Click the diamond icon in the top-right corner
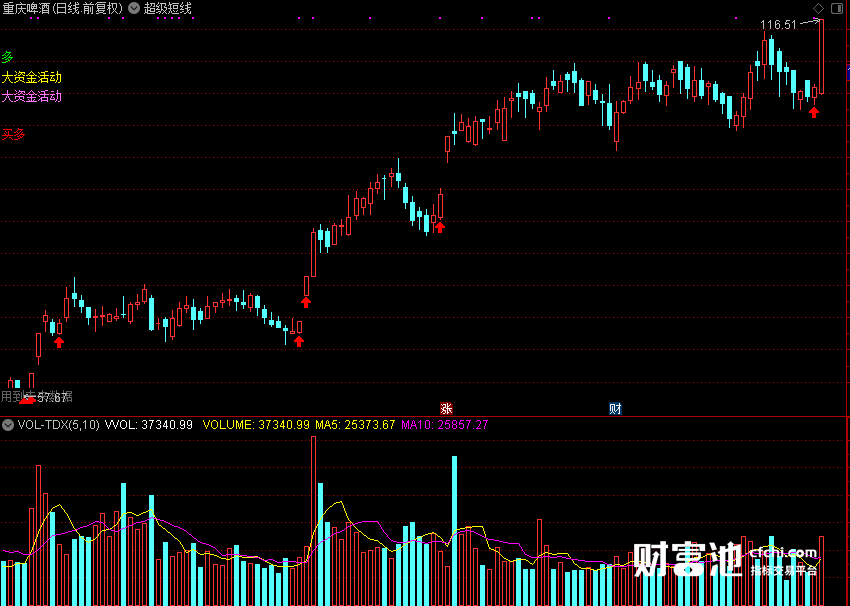The image size is (850, 606). click(x=818, y=8)
